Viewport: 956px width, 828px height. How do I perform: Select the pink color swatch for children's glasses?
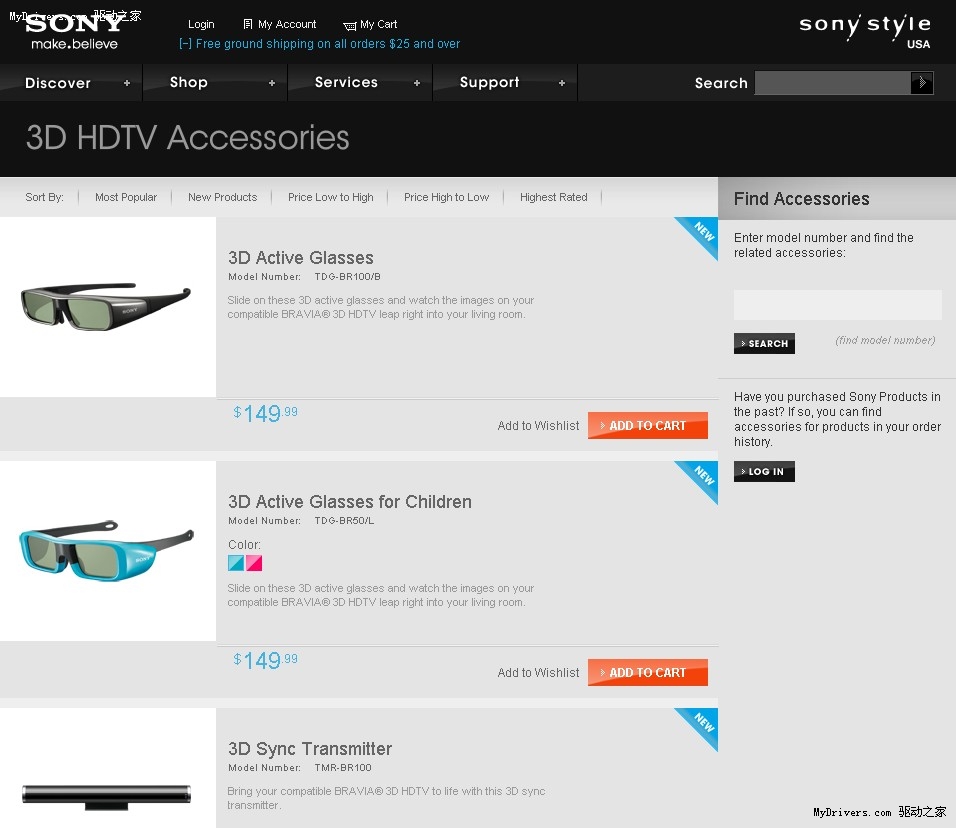pyautogui.click(x=254, y=563)
